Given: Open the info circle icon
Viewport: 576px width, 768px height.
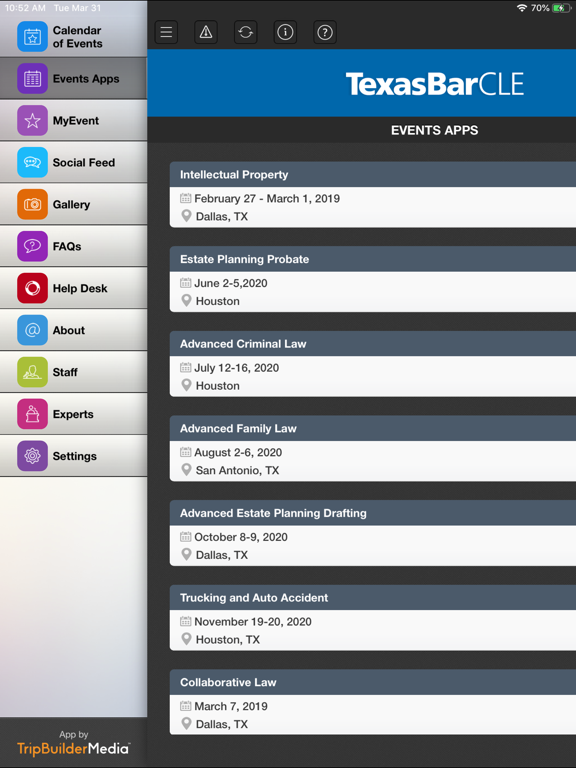Looking at the screenshot, I should pos(285,32).
